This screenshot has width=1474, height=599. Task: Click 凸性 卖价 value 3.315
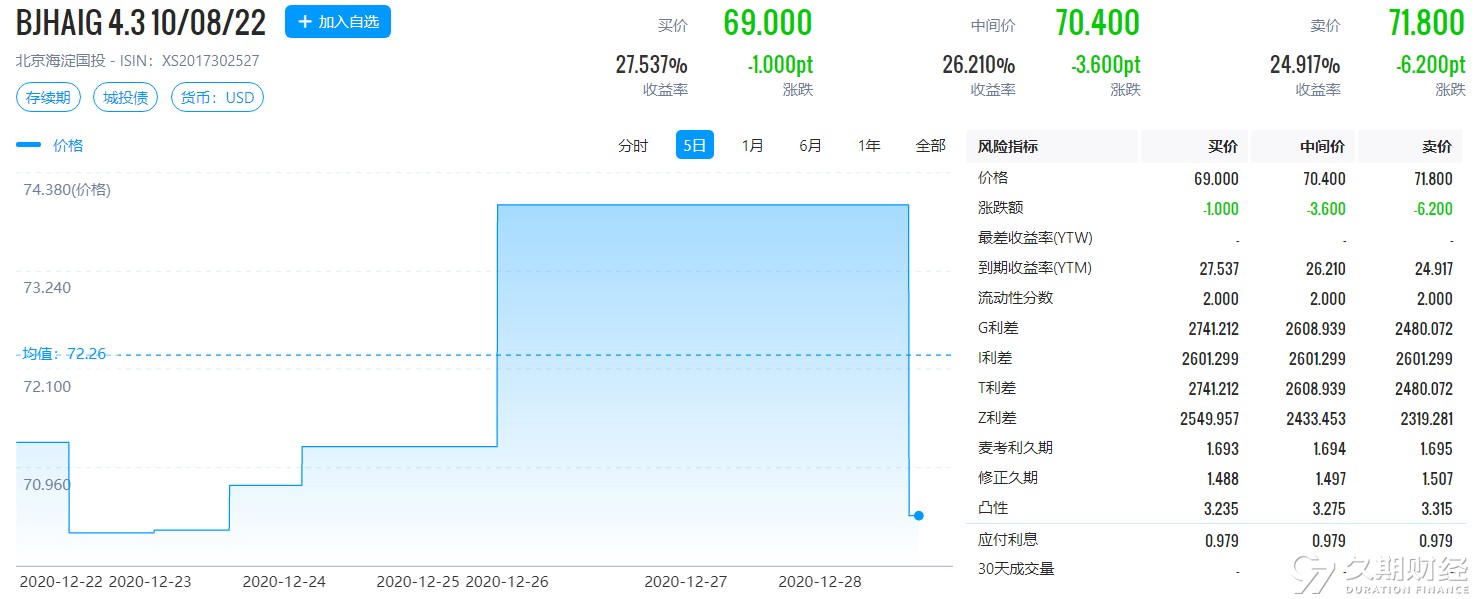(x=1436, y=508)
